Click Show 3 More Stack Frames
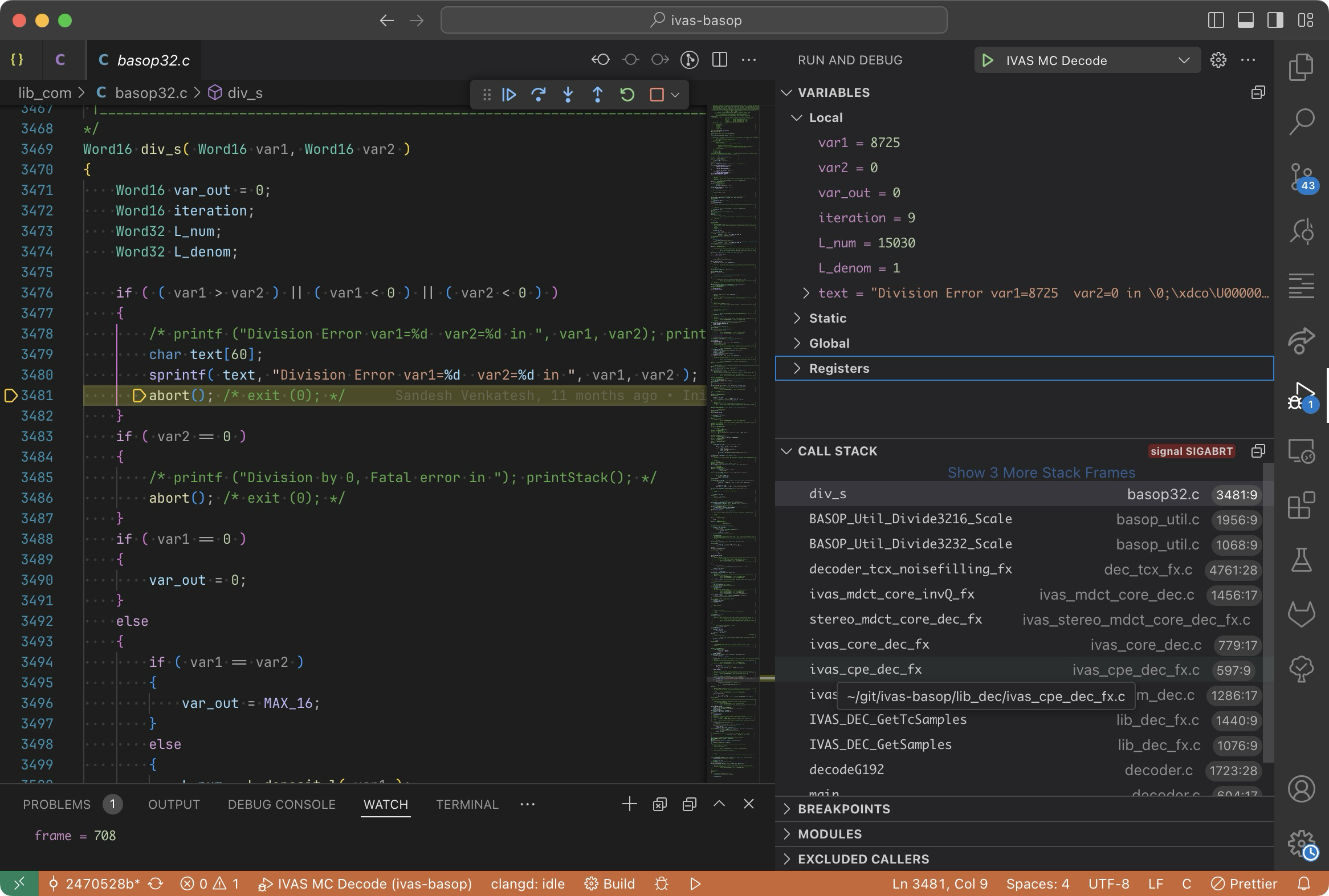Screen dimensions: 1329x896 coord(1041,473)
